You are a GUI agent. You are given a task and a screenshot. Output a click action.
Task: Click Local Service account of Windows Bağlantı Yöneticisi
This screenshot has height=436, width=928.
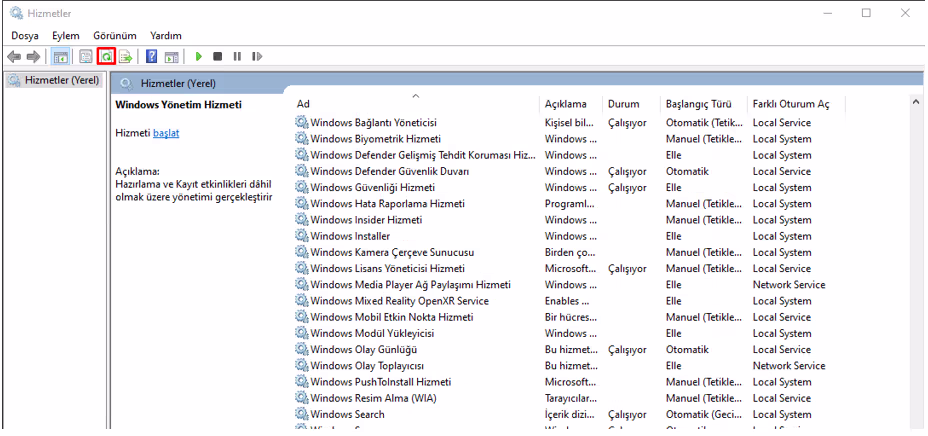pos(782,122)
